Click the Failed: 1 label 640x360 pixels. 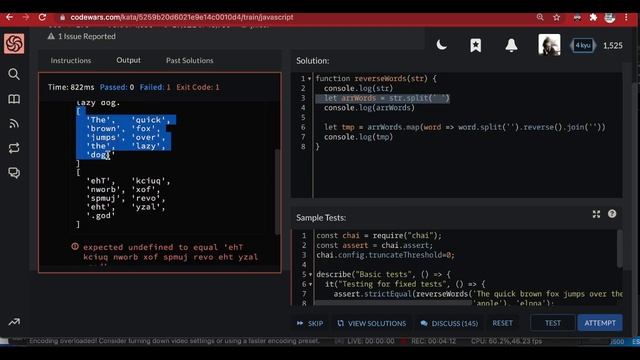[x=155, y=87]
